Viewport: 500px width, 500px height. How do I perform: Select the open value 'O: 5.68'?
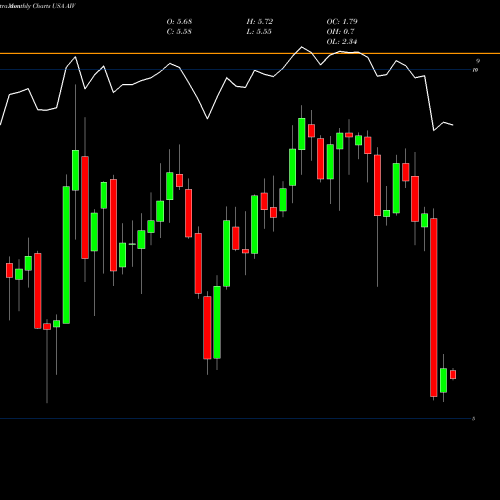click(x=179, y=22)
